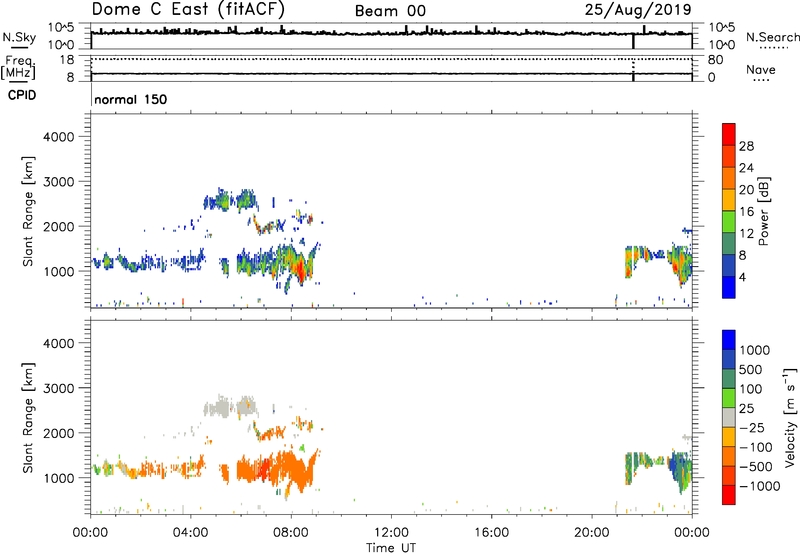Click the 'Power [dB]' colorbar title

[763, 211]
